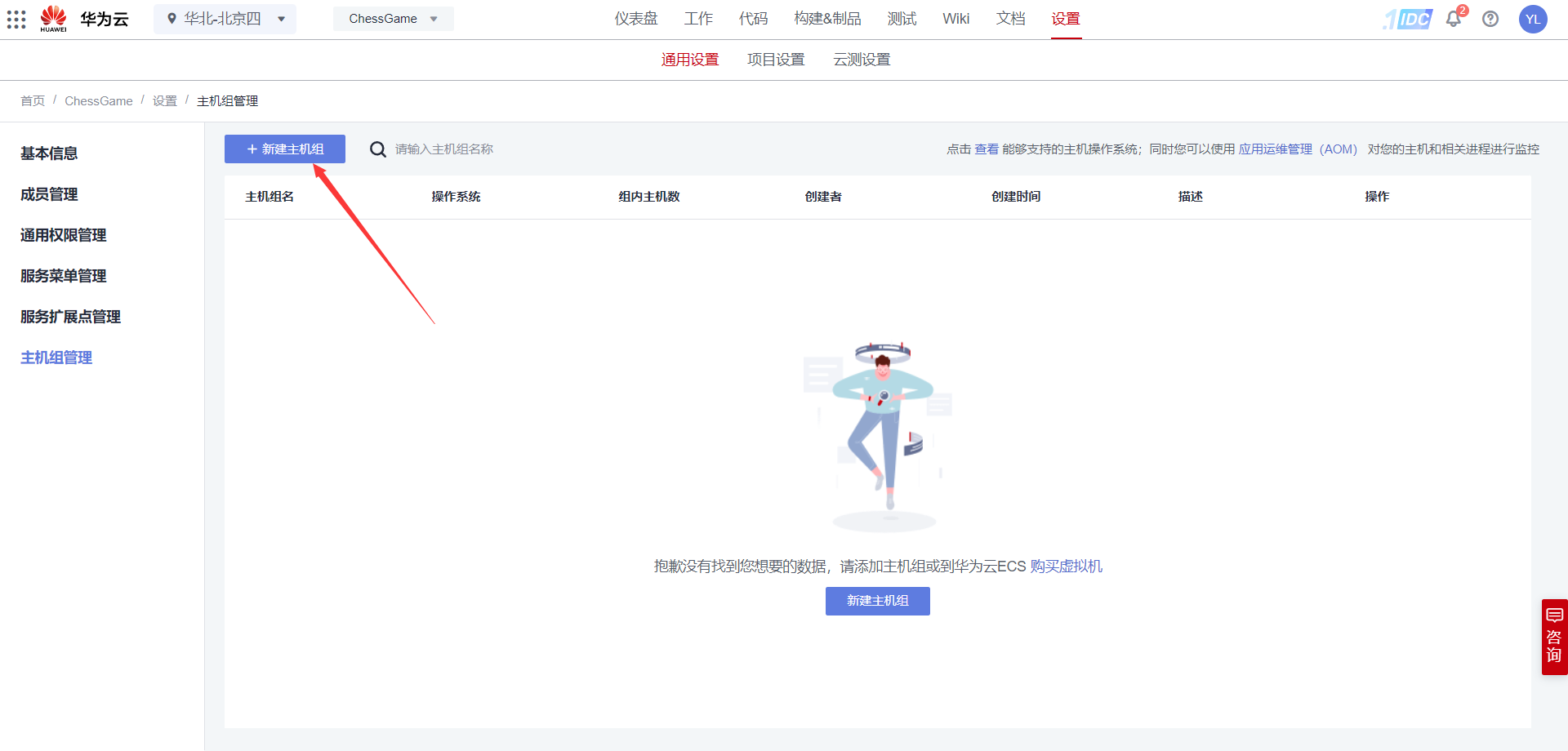1568x751 pixels.
Task: Switch to the 云测设置 tab
Action: pos(861,59)
